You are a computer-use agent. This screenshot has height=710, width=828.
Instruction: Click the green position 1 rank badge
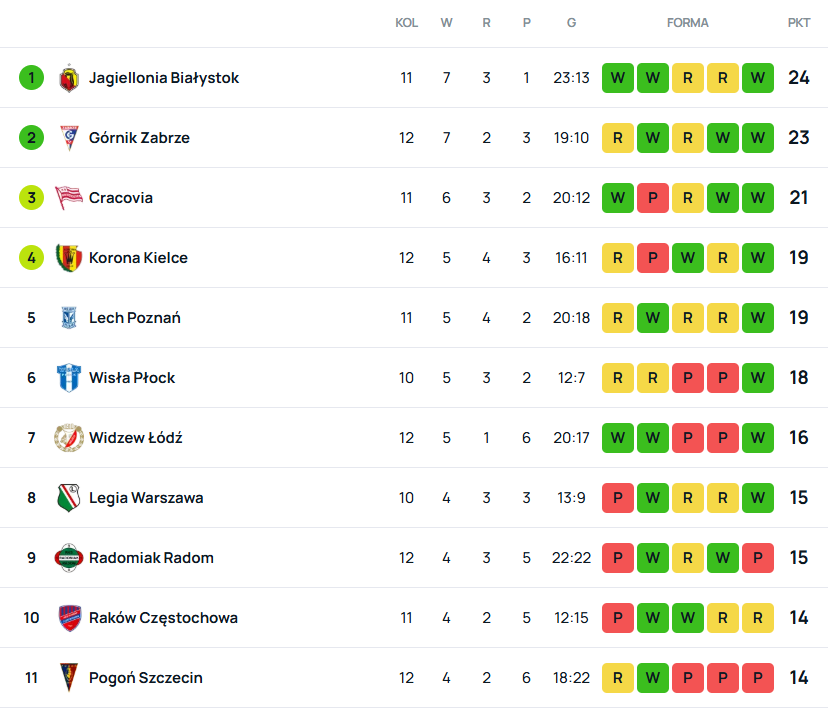31,78
